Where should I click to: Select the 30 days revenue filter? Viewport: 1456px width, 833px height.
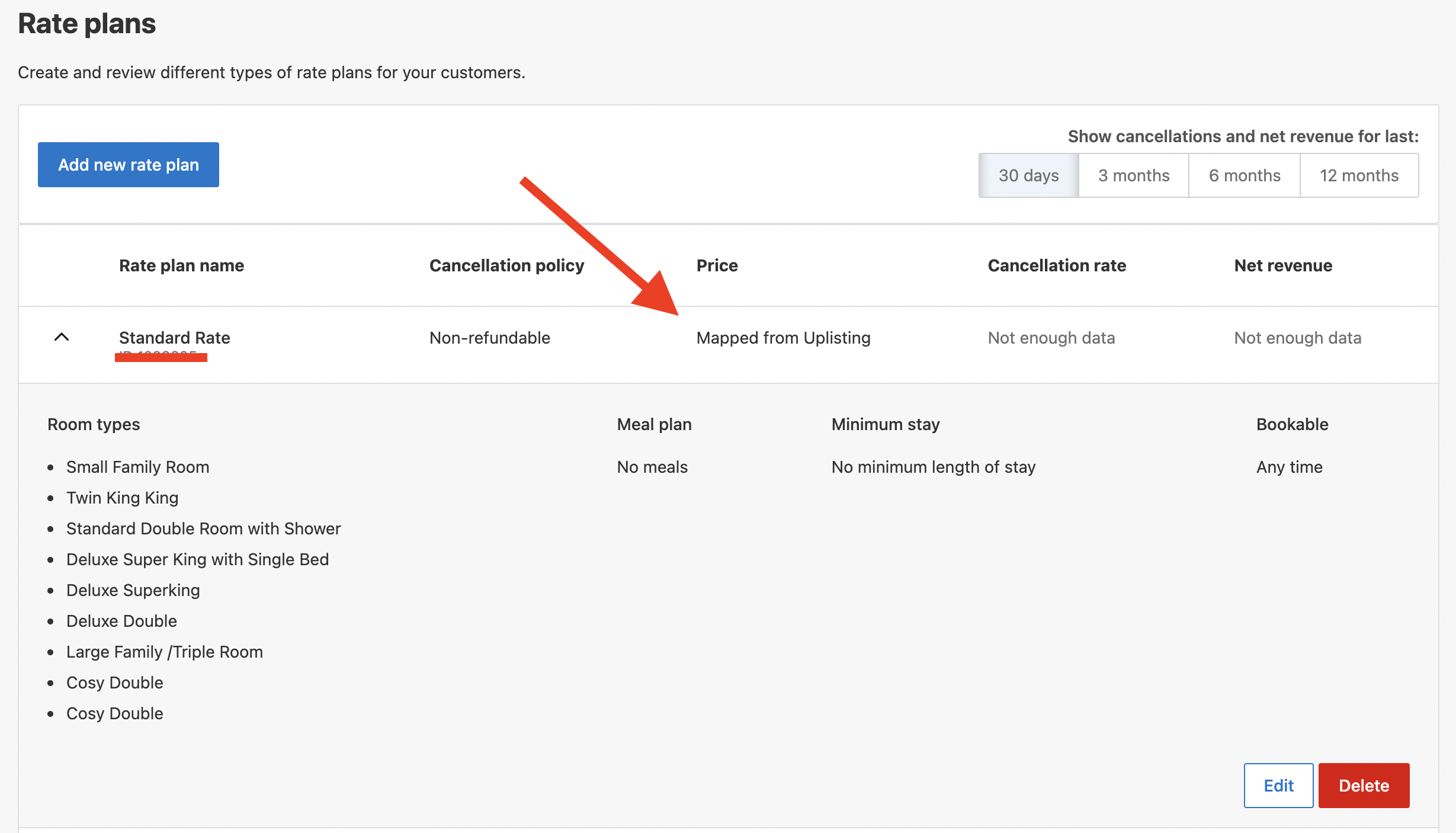[x=1028, y=175]
